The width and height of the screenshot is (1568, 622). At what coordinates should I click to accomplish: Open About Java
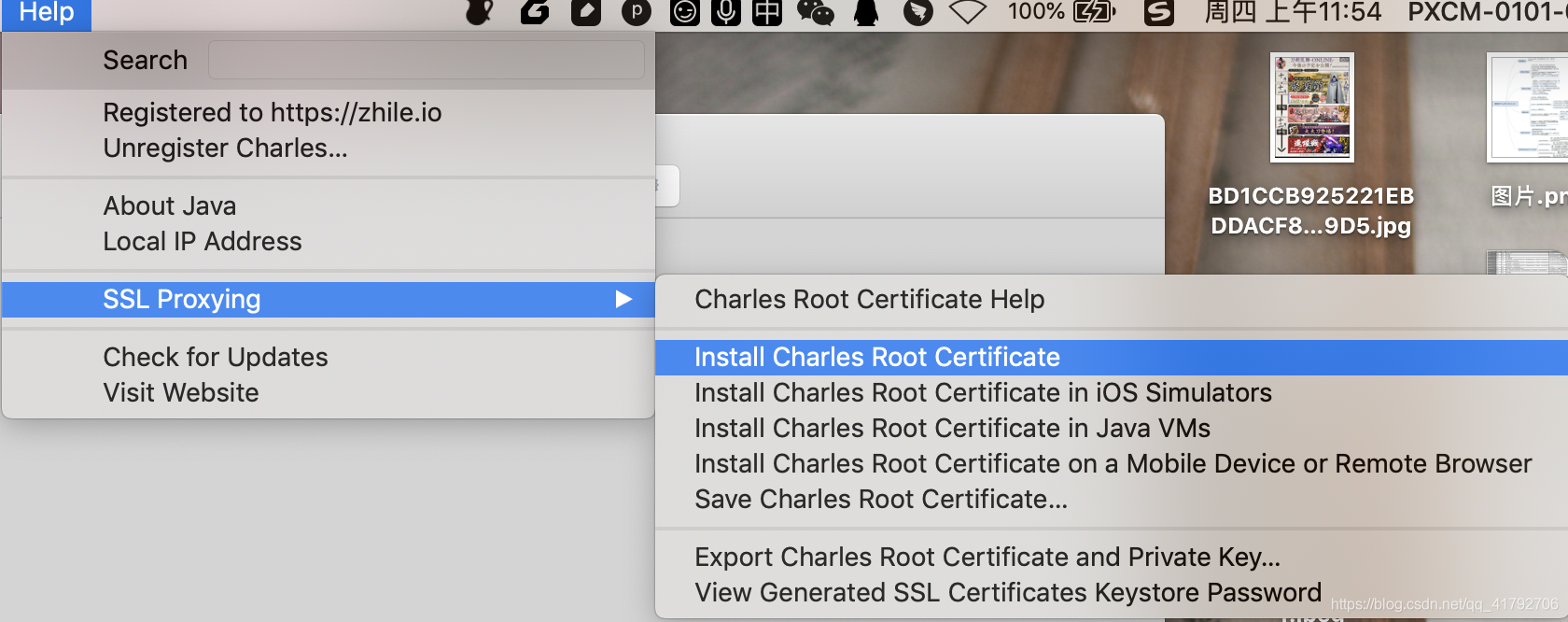pos(170,205)
